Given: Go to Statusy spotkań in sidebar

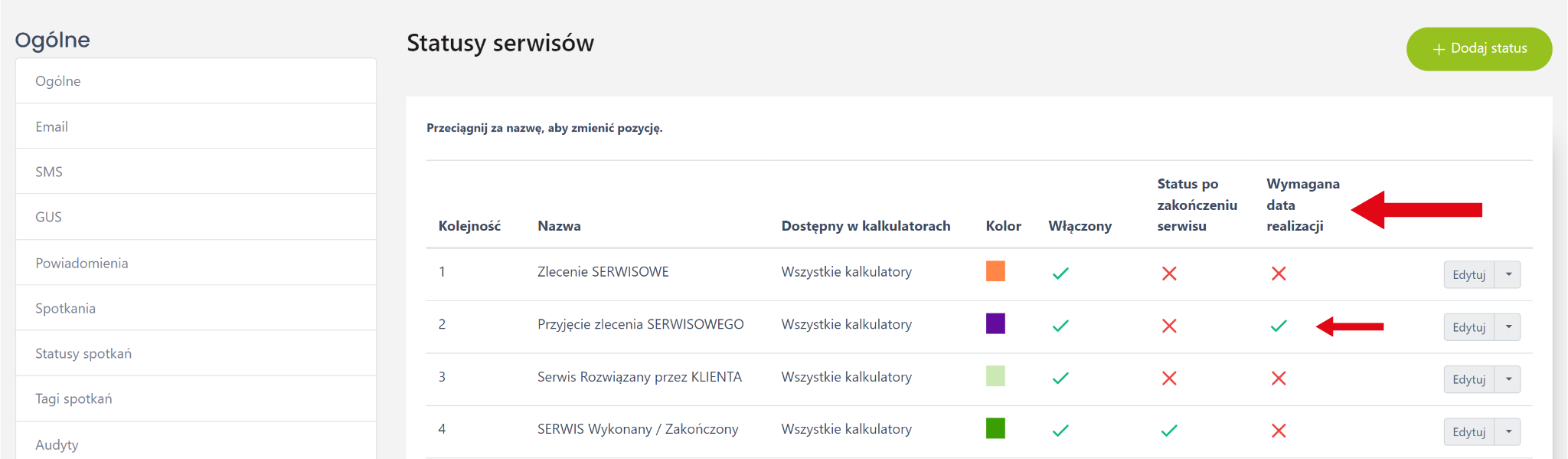Looking at the screenshot, I should [x=83, y=353].
